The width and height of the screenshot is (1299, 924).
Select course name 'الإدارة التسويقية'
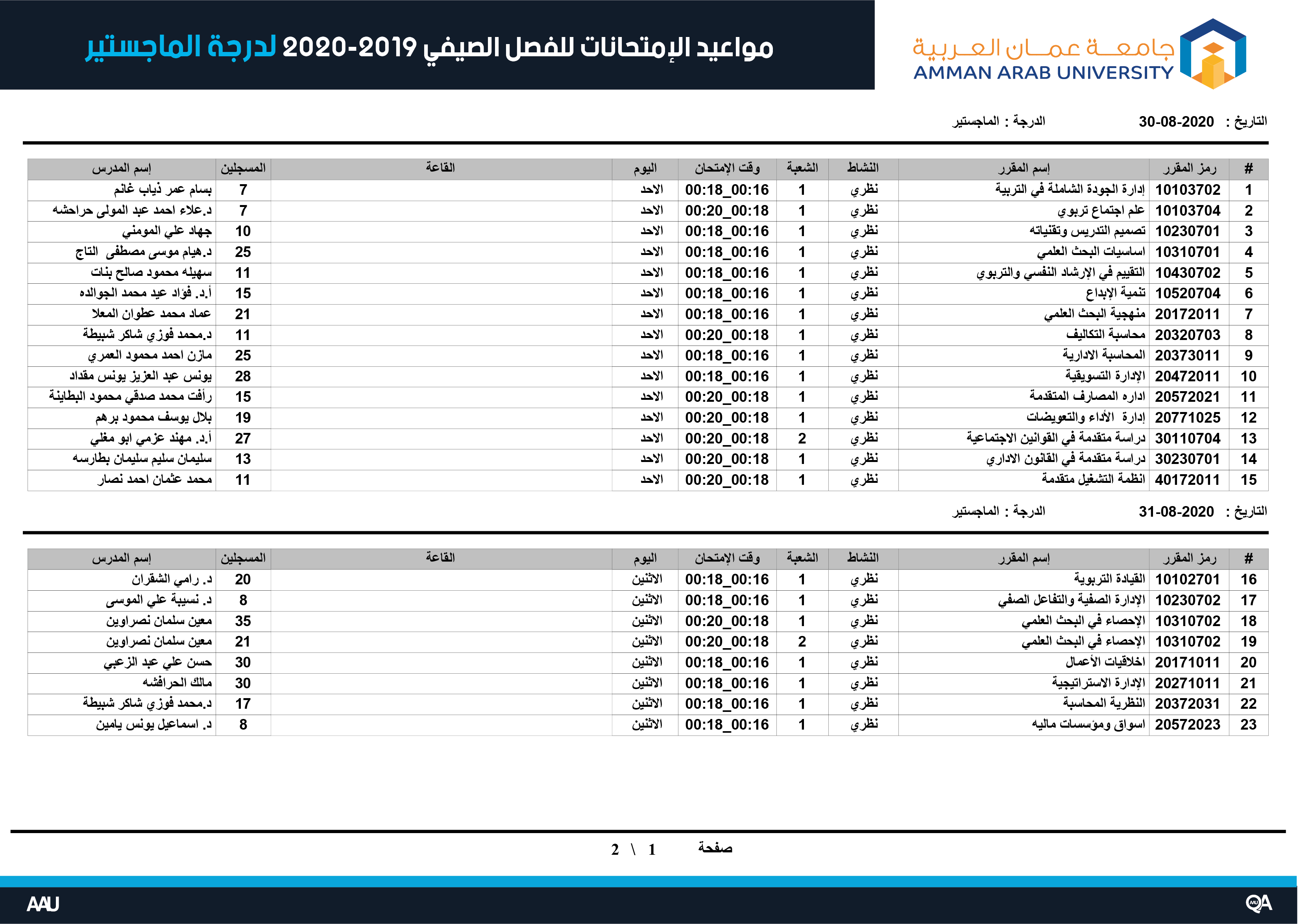point(1105,376)
